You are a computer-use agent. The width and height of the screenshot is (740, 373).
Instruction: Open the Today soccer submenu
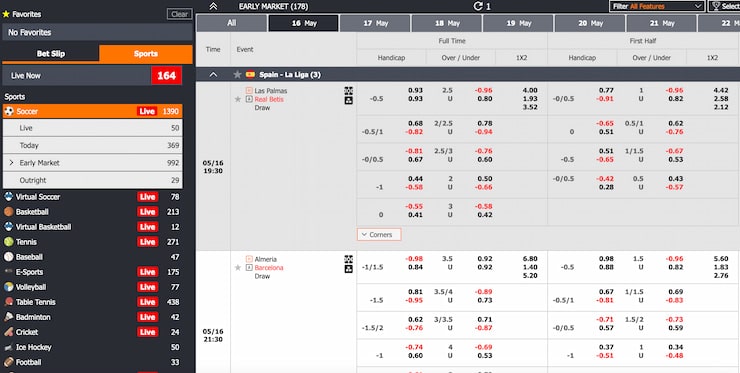coord(92,145)
